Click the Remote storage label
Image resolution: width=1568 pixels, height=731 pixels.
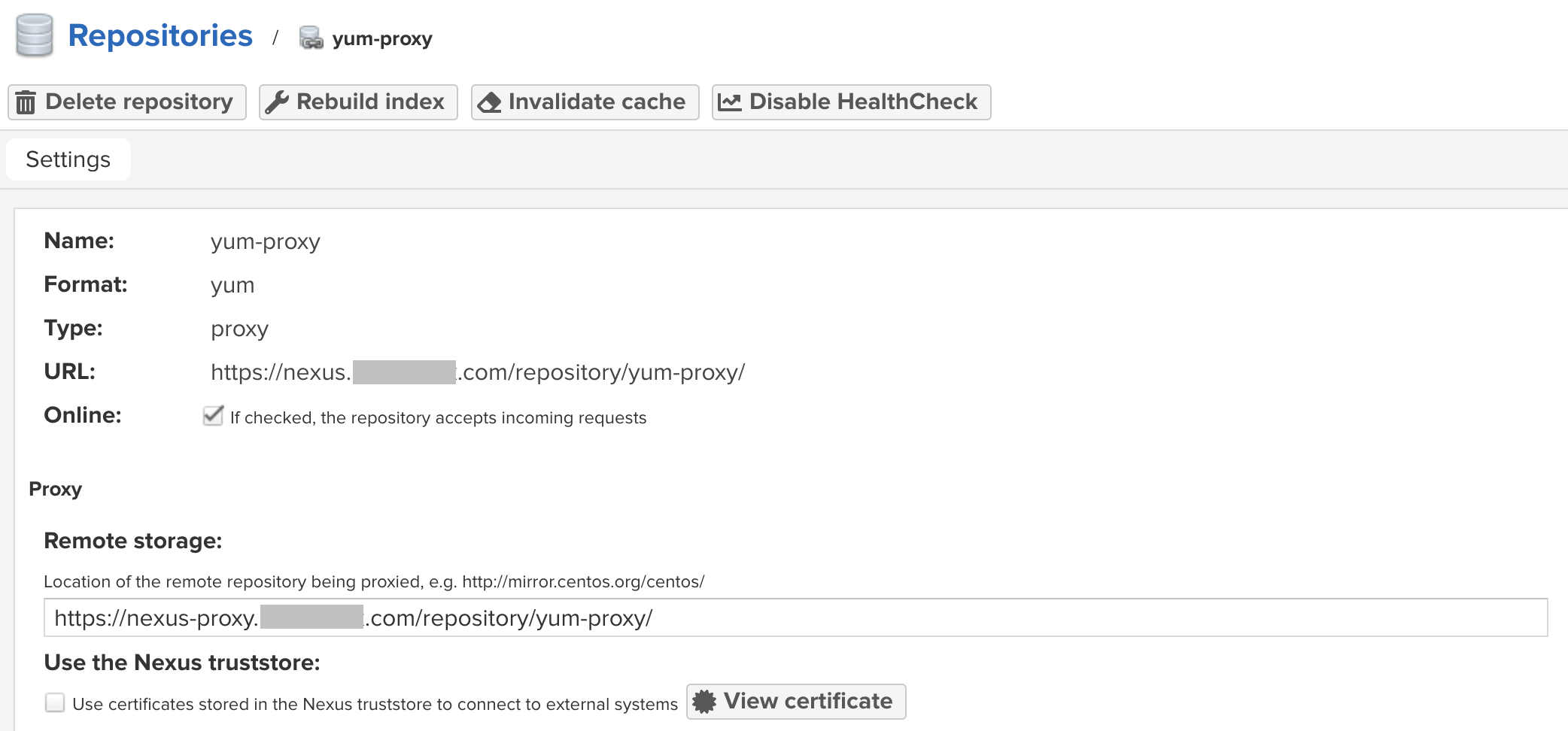click(133, 541)
